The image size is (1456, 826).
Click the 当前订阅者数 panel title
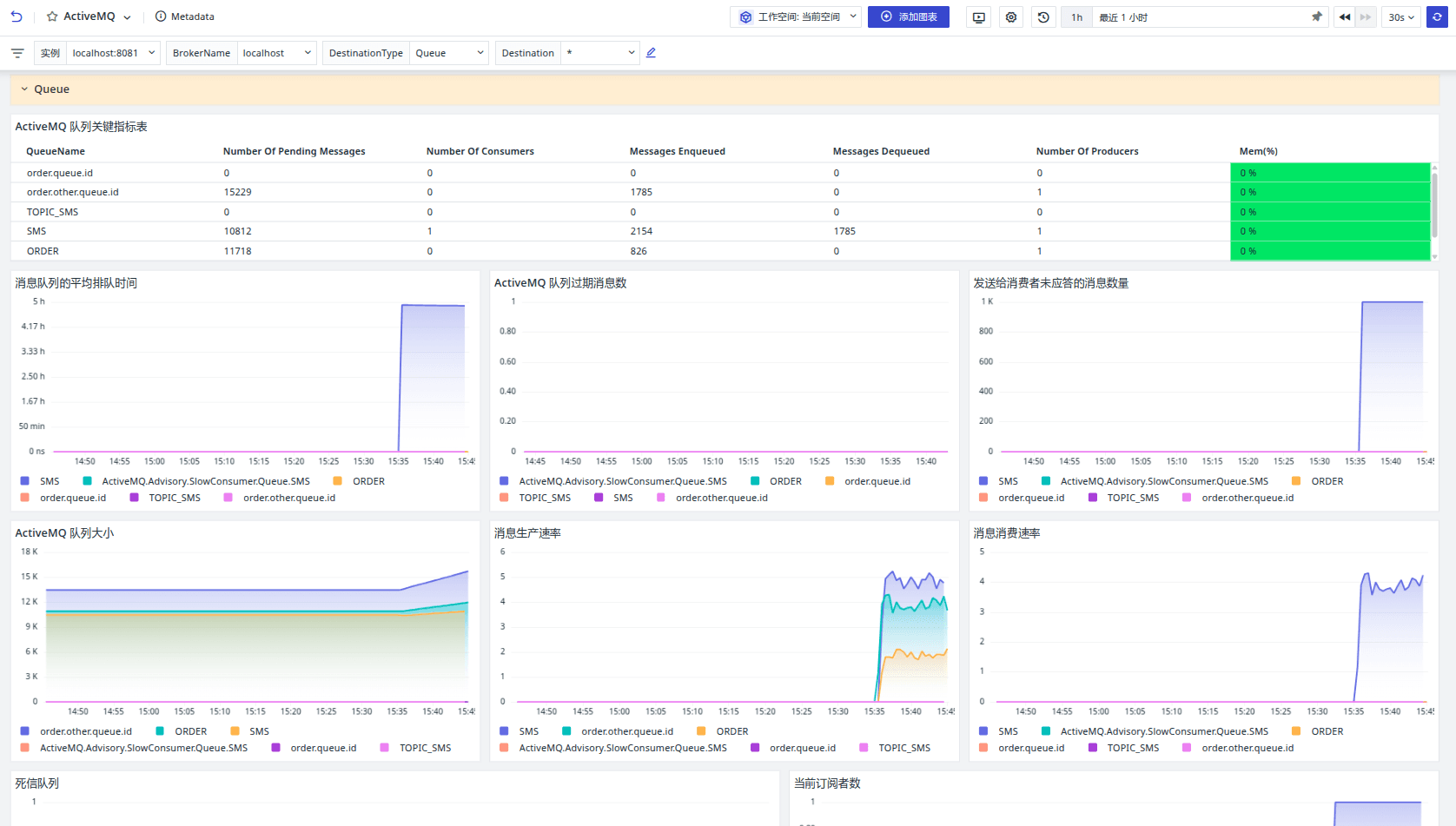827,783
